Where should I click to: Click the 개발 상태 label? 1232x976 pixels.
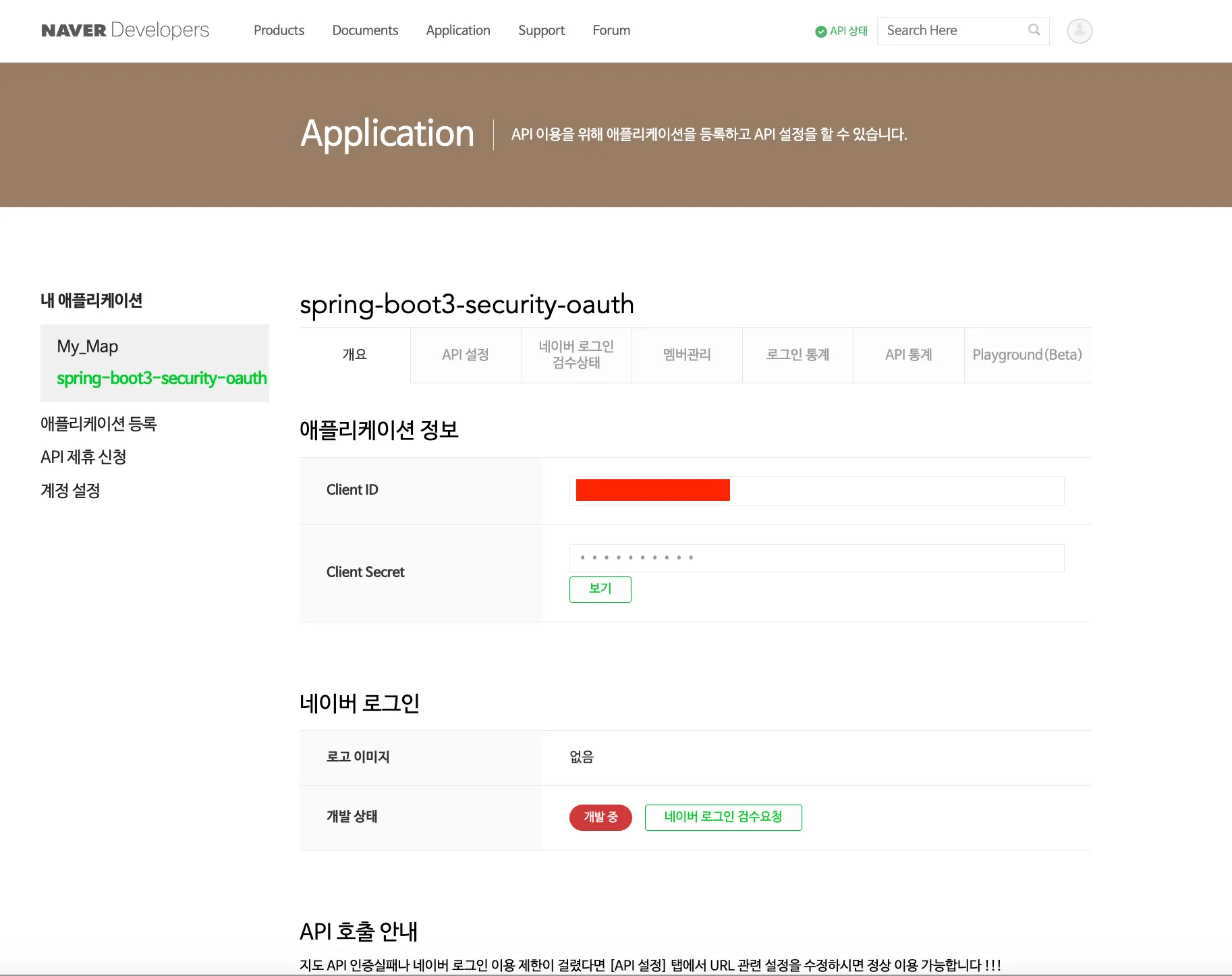(352, 816)
